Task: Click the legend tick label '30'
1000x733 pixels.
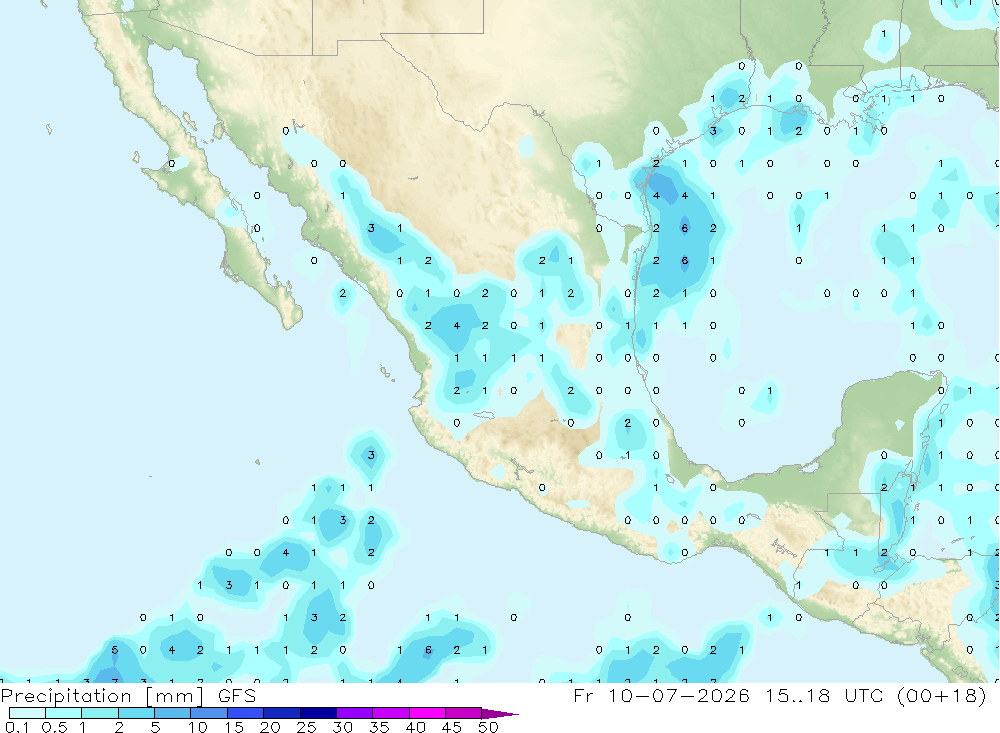Action: point(343,727)
